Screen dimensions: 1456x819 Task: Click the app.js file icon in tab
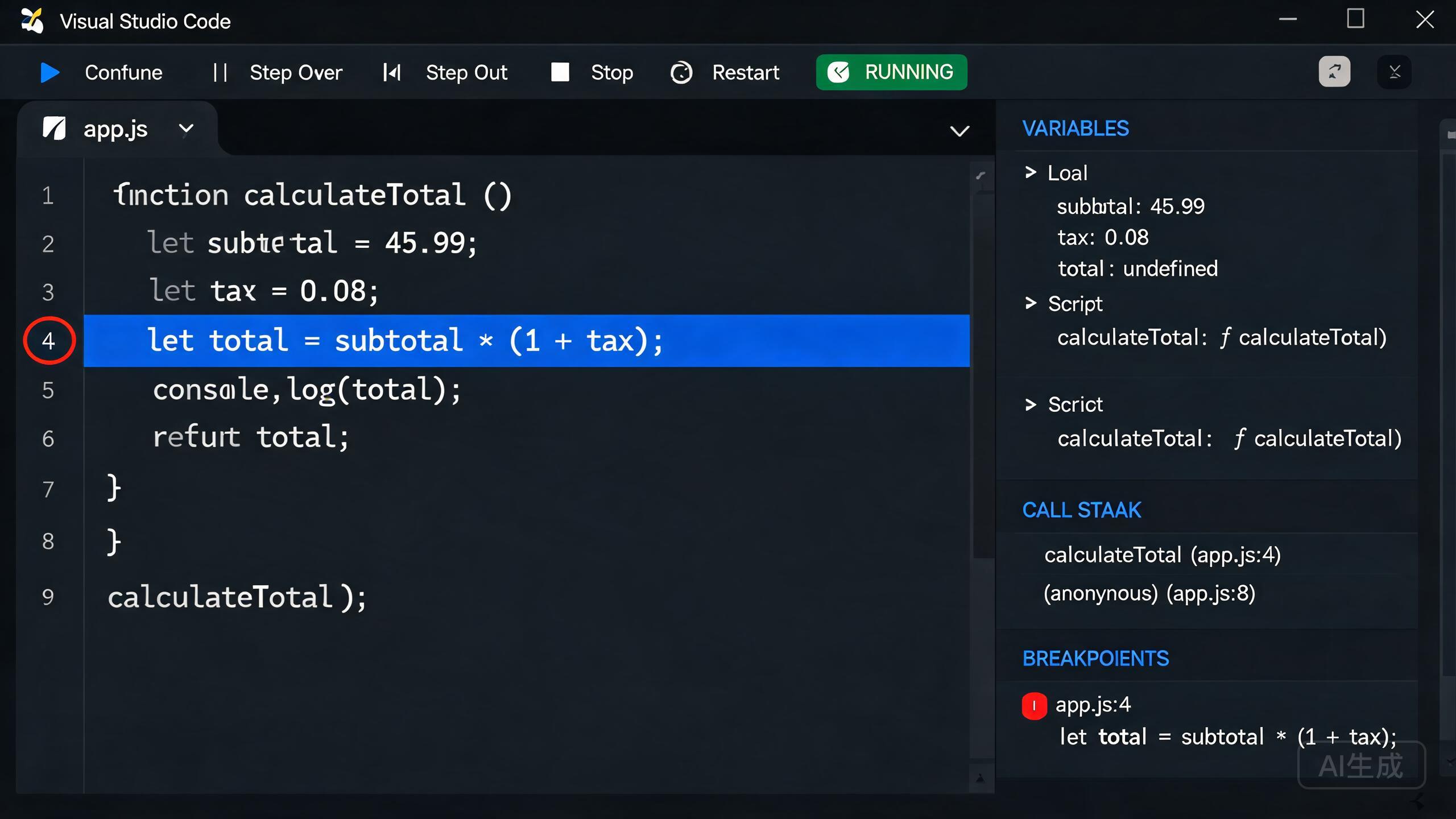pos(55,129)
